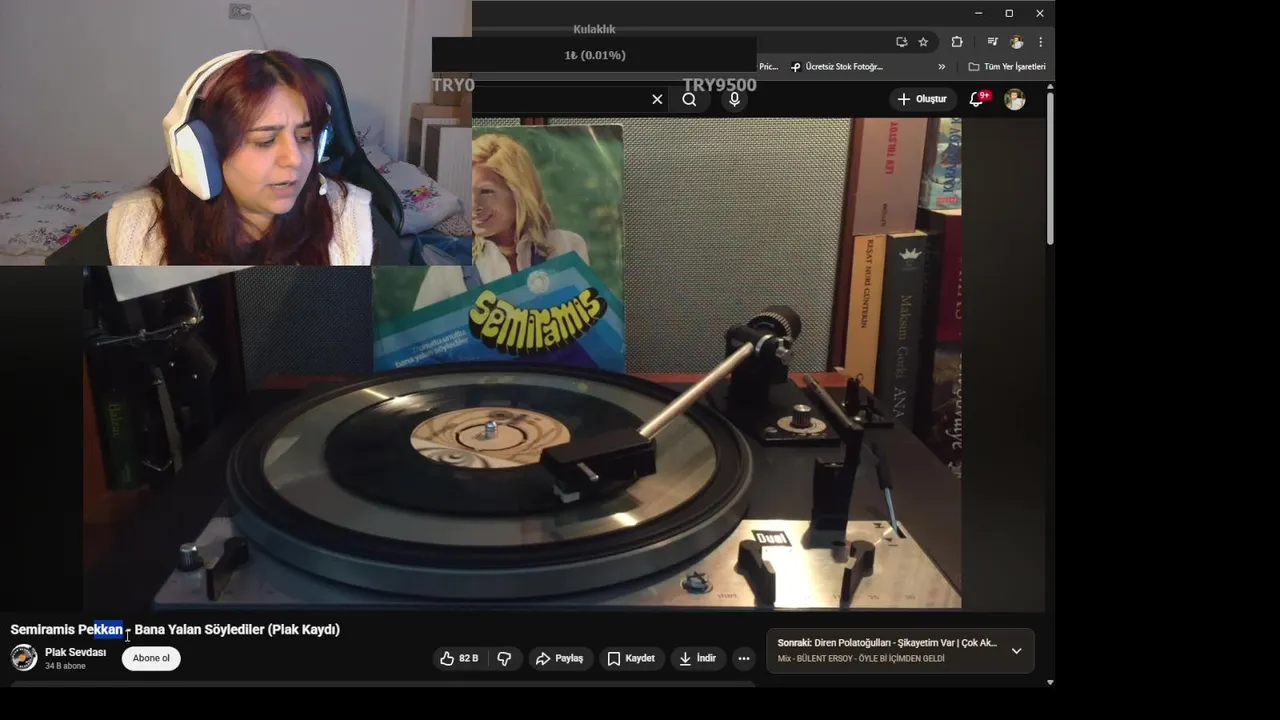Click the YouTube search magnifier button

[x=689, y=99]
